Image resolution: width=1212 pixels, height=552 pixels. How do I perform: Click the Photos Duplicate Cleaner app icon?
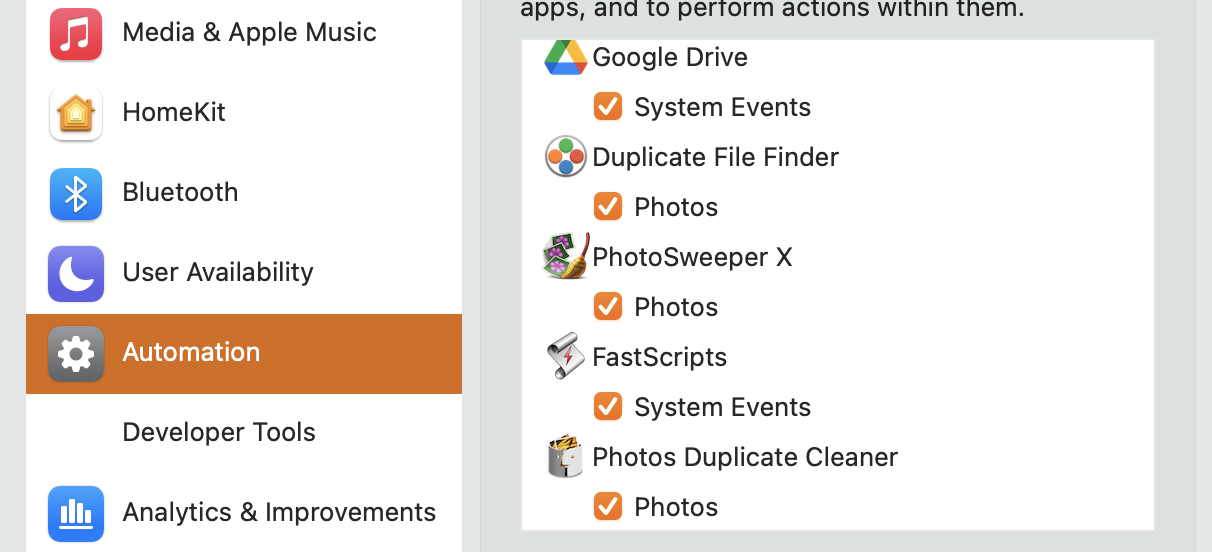[565, 457]
